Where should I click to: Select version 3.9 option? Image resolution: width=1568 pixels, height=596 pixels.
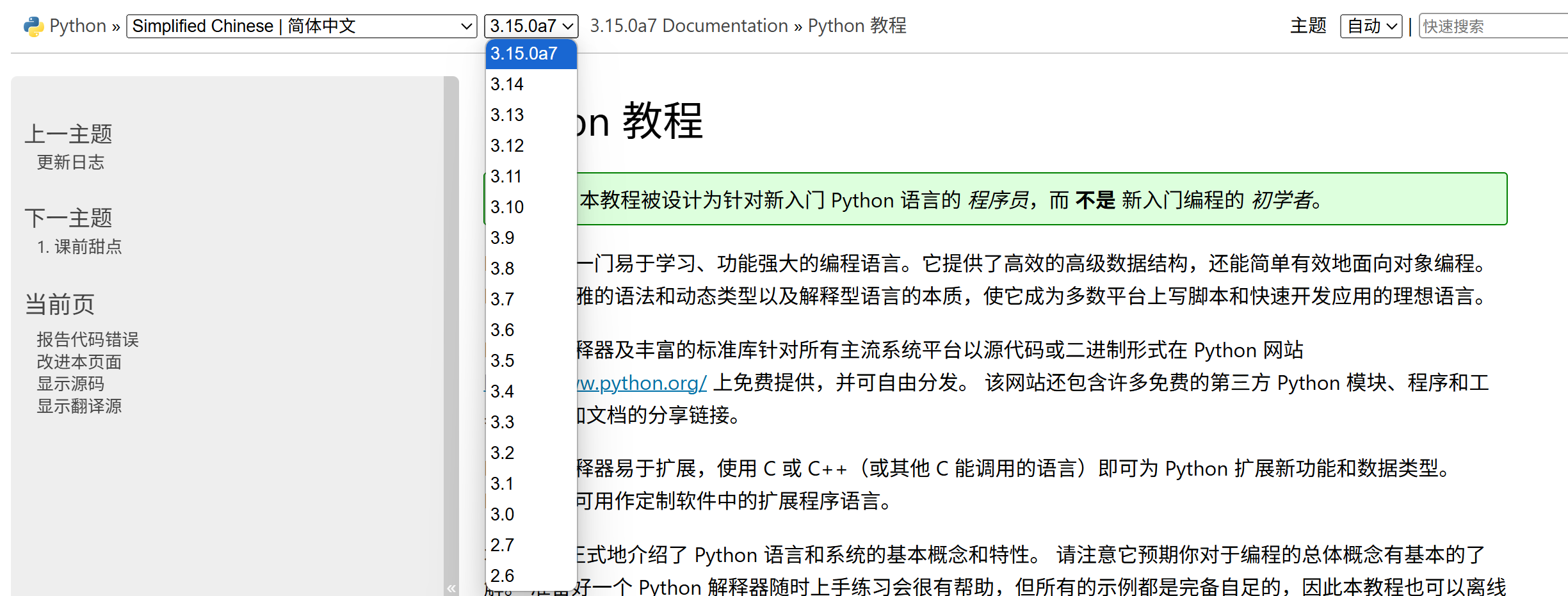point(531,238)
